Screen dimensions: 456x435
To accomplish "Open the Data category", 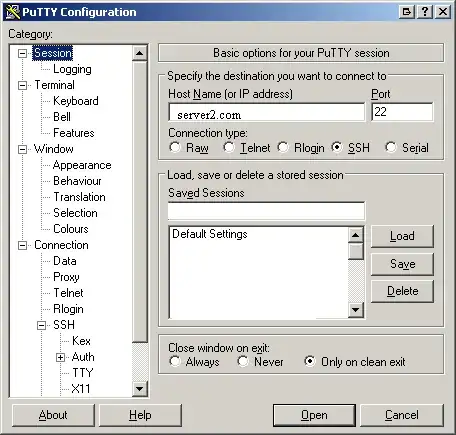I will coord(65,261).
